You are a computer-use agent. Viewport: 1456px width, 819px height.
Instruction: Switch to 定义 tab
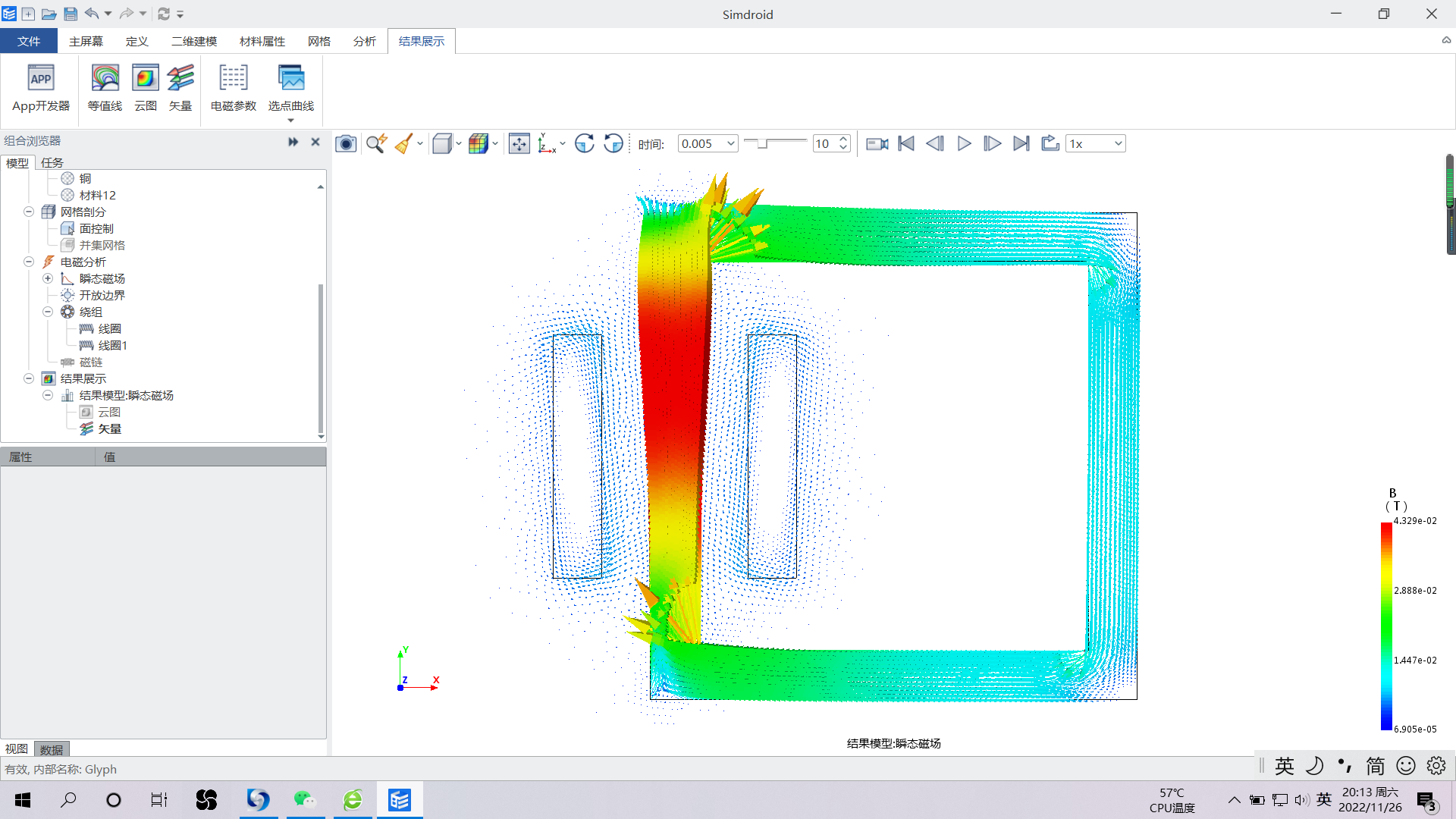(136, 41)
